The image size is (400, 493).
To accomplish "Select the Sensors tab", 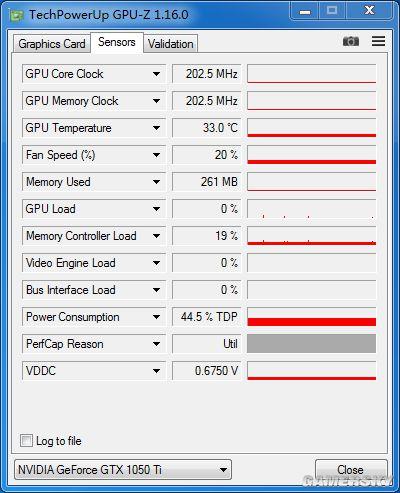I will [117, 42].
